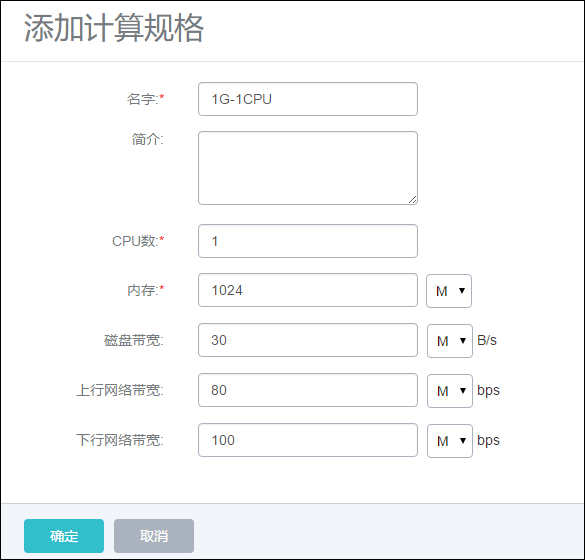Click the 磁盘带宽 field label
The image size is (585, 560).
(134, 340)
